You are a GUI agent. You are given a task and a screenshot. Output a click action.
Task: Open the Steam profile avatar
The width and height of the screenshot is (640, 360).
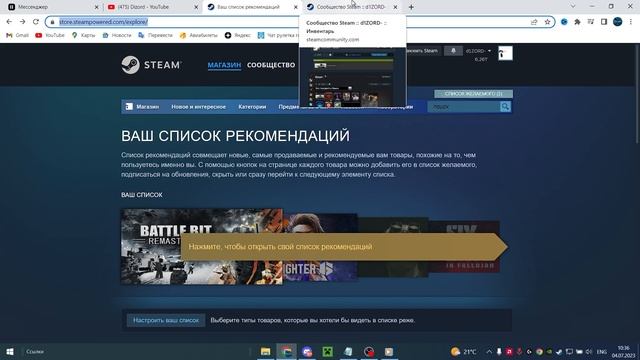pyautogui.click(x=505, y=53)
